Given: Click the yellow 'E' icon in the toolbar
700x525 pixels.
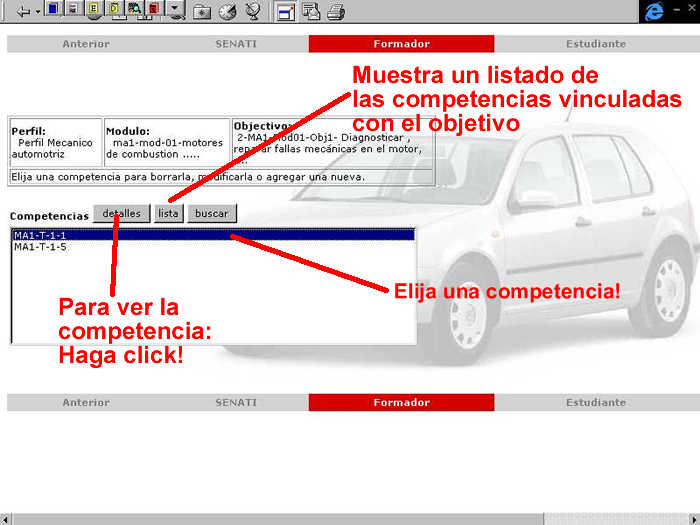Looking at the screenshot, I should (x=94, y=11).
